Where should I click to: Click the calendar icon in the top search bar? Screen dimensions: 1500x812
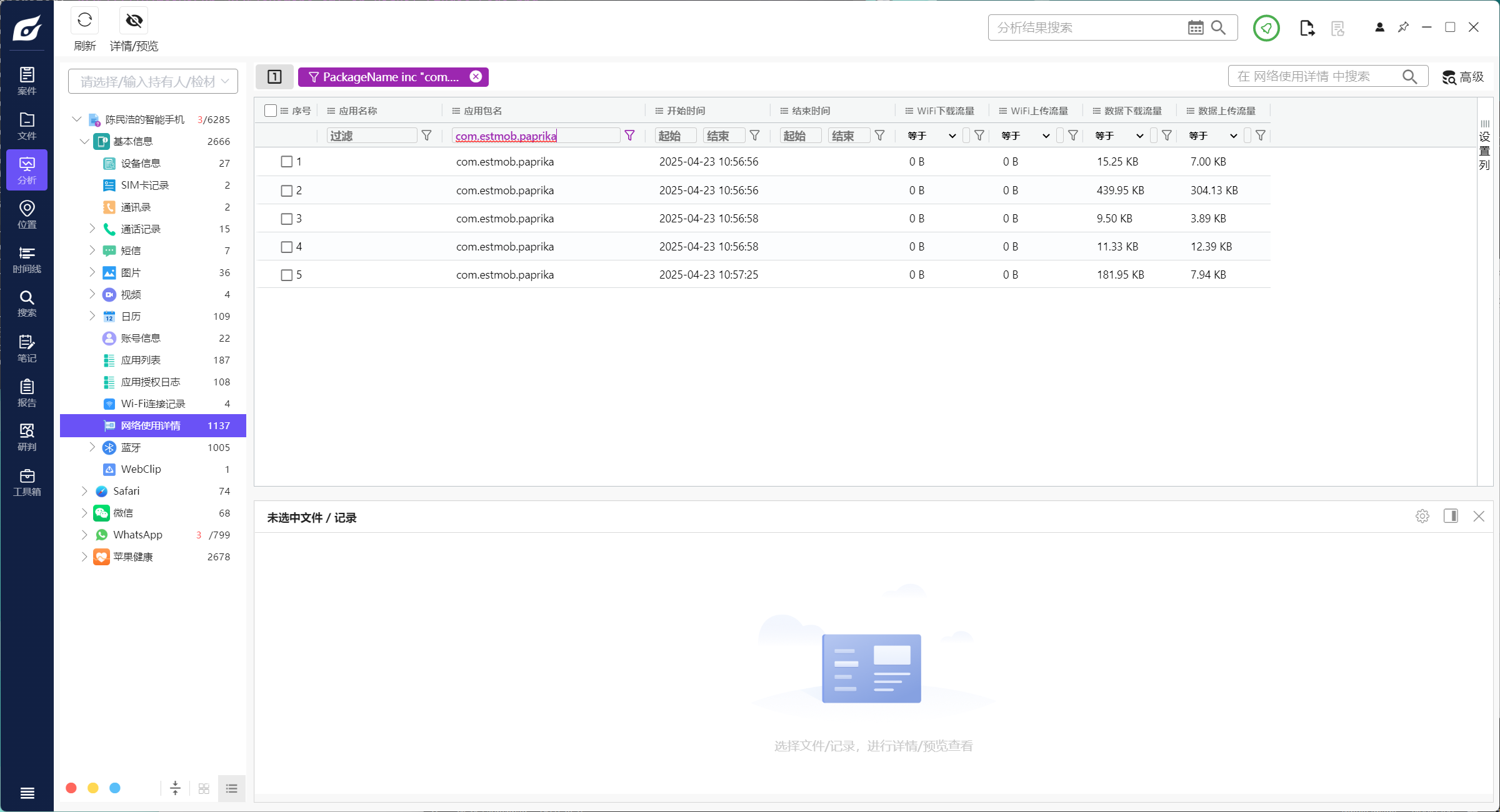pos(1195,27)
